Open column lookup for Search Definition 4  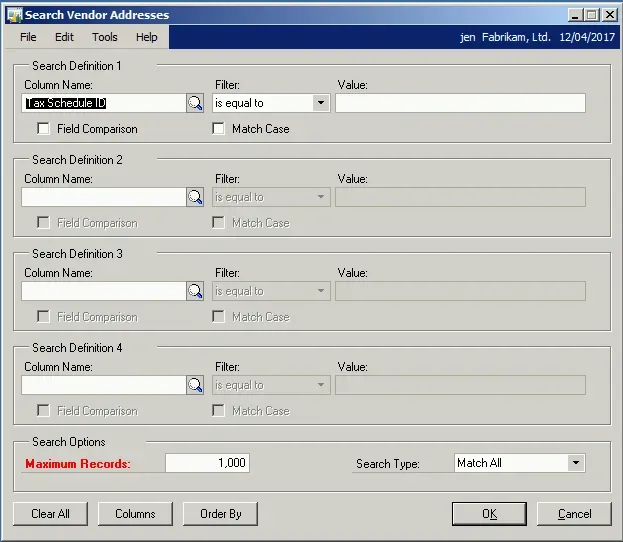point(195,385)
